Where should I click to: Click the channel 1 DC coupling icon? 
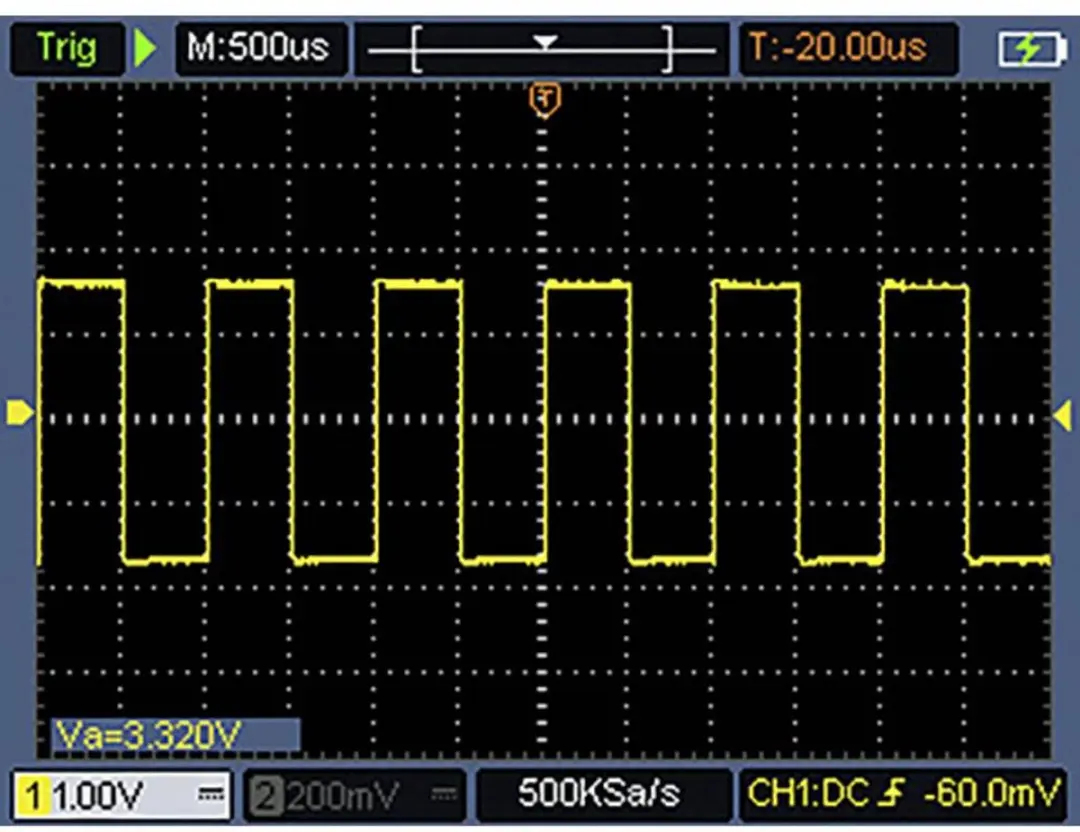[x=211, y=794]
